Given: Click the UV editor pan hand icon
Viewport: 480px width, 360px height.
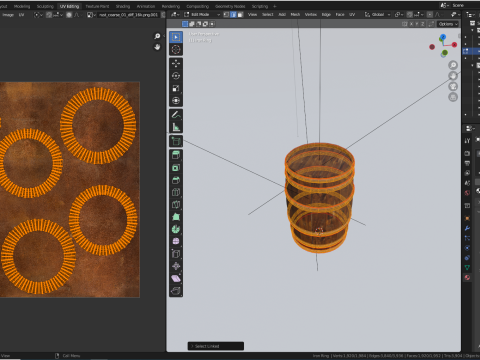Looking at the screenshot, I should tap(157, 47).
